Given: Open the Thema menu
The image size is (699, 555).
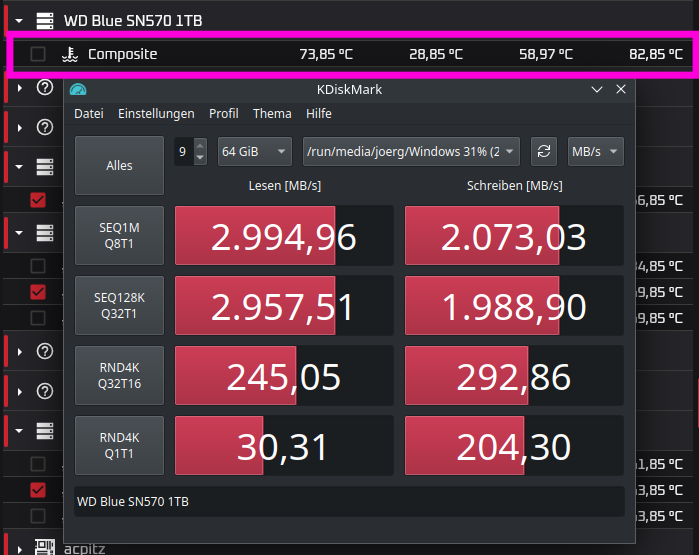Looking at the screenshot, I should coord(272,114).
